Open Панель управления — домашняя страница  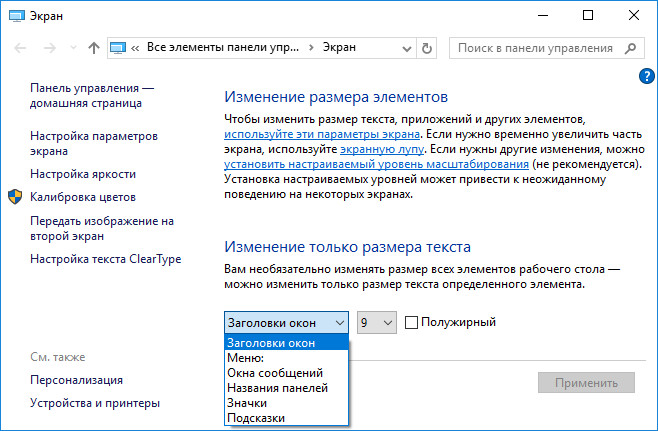tap(92, 96)
